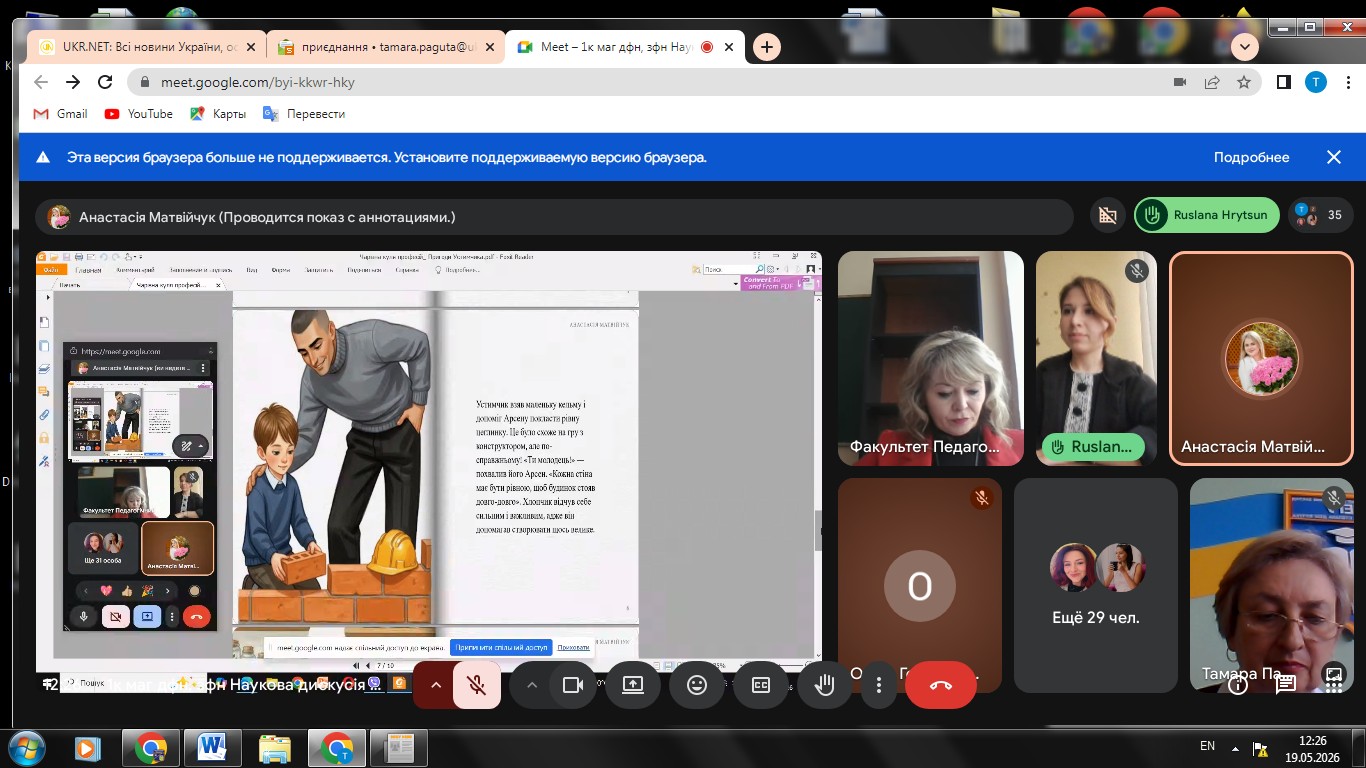Toggle the Chrome side panel
1366x768 pixels.
[1284, 82]
